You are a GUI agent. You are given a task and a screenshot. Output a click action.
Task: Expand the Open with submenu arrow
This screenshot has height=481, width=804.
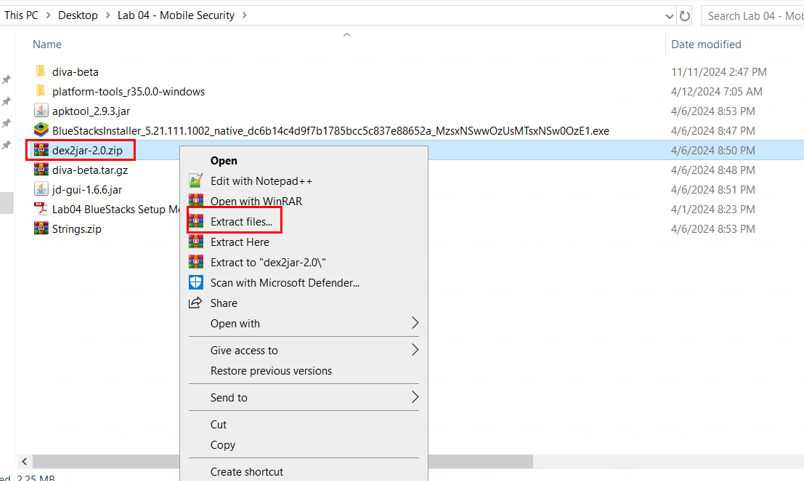click(x=415, y=323)
